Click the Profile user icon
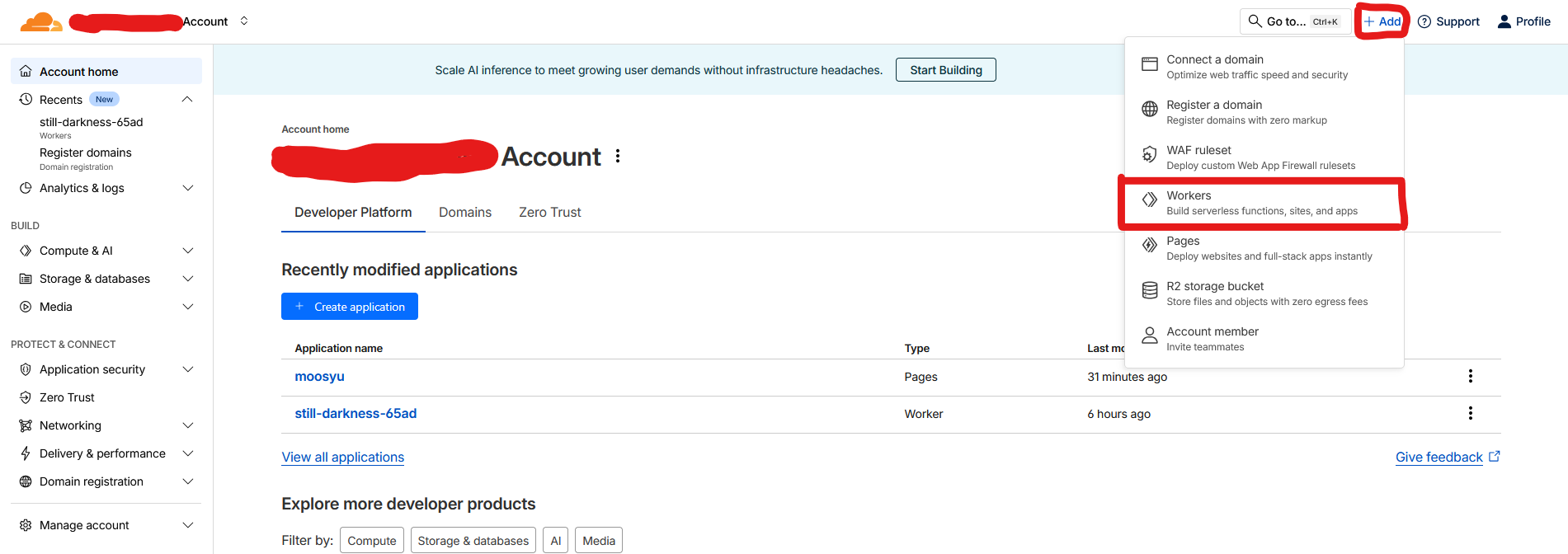The image size is (1568, 554). (x=1504, y=21)
